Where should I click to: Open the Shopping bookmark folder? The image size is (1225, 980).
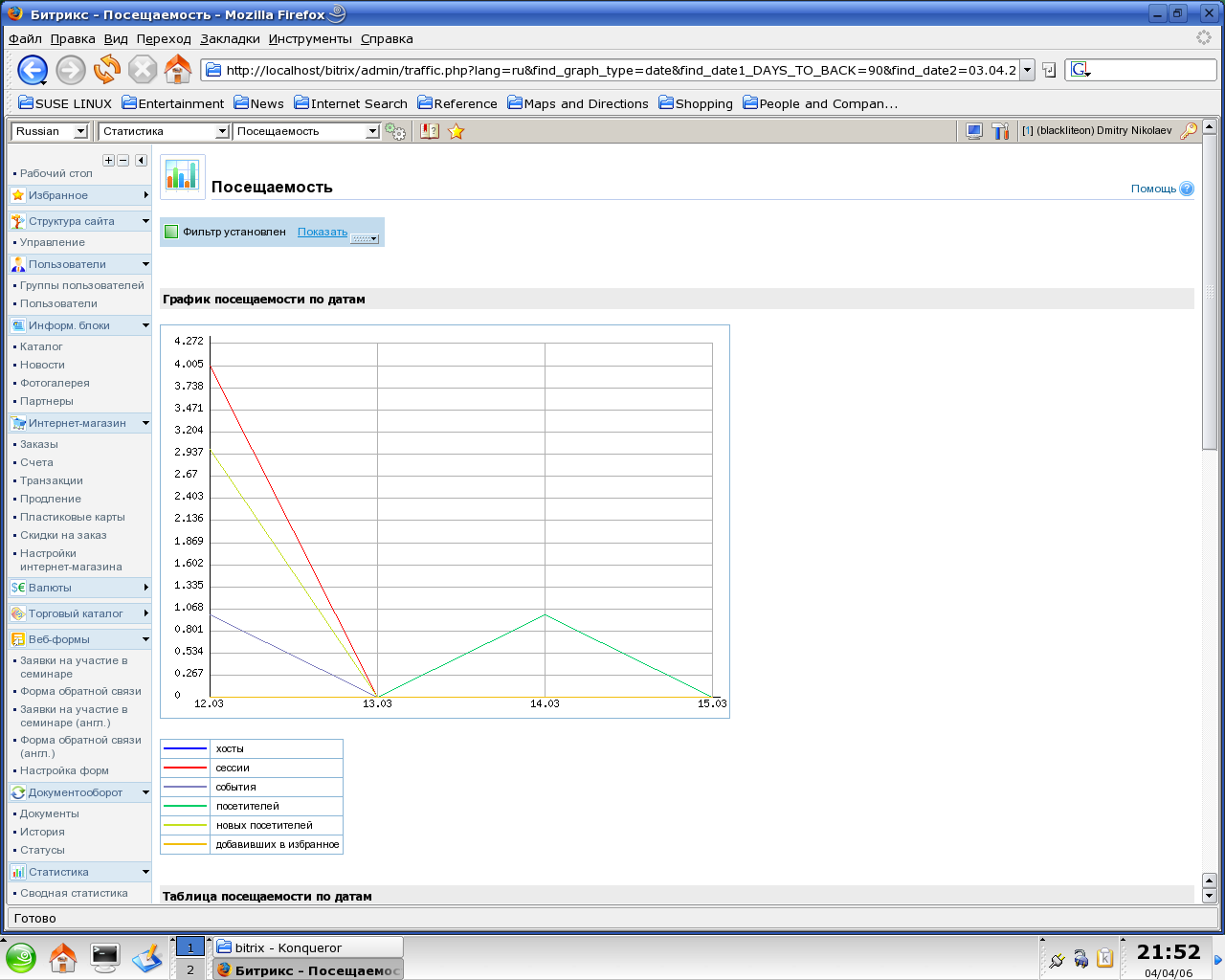coord(696,103)
